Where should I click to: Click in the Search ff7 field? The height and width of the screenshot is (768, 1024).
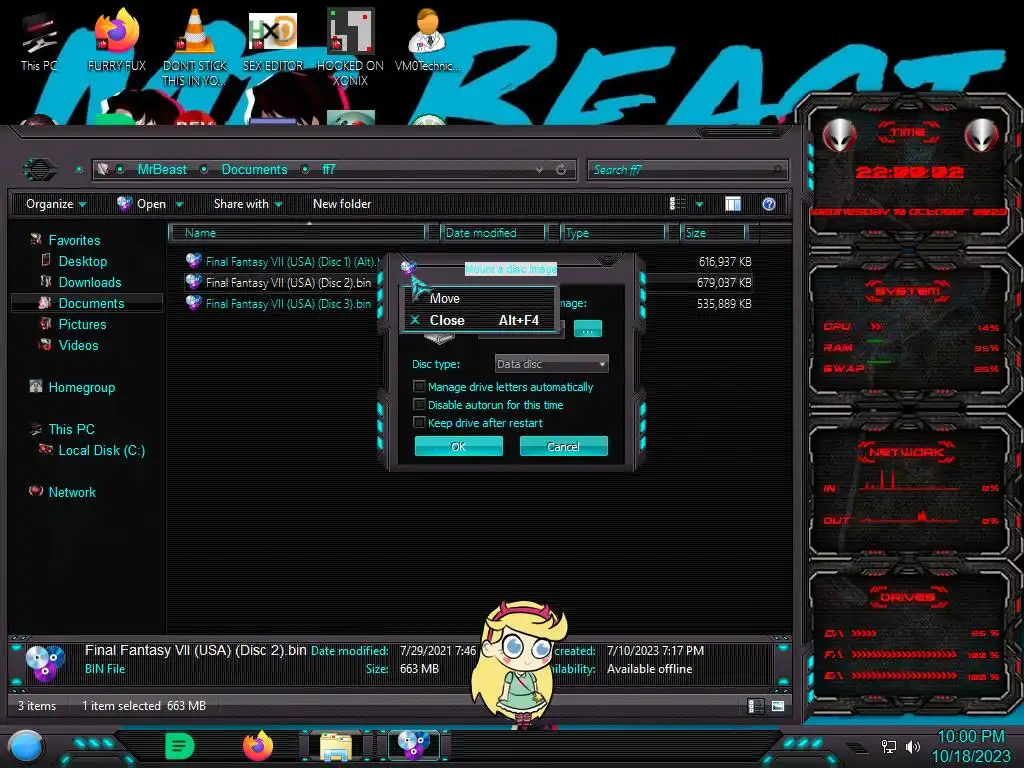[687, 170]
